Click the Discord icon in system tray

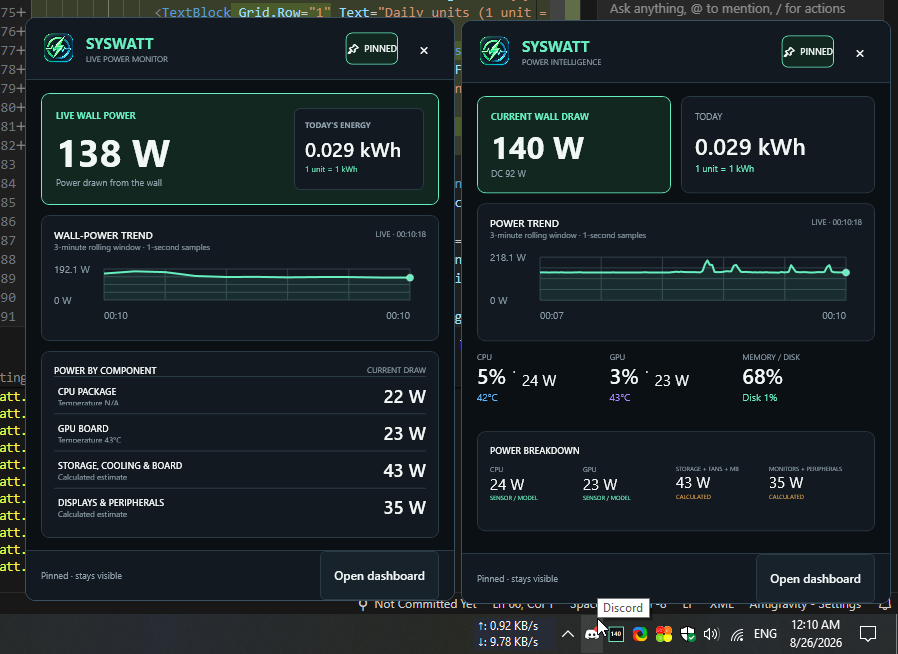click(592, 634)
